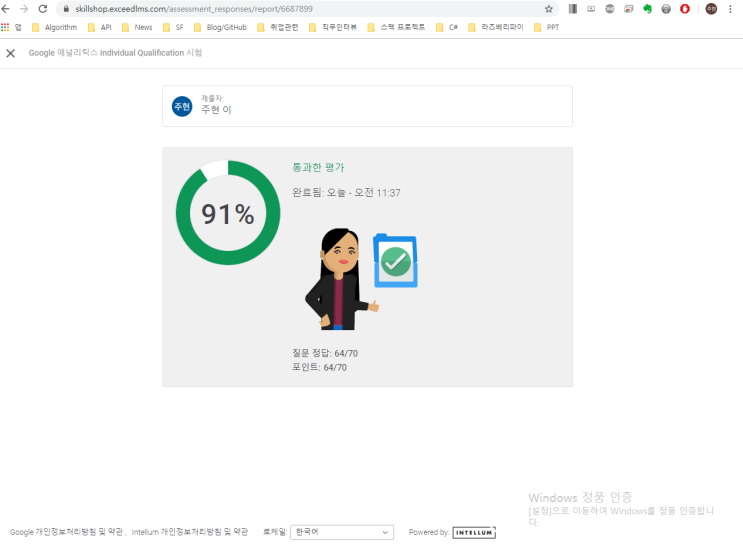Screen dimensions: 743x550
Task: Open the Algorithm bookmark folder
Action: tap(54, 27)
